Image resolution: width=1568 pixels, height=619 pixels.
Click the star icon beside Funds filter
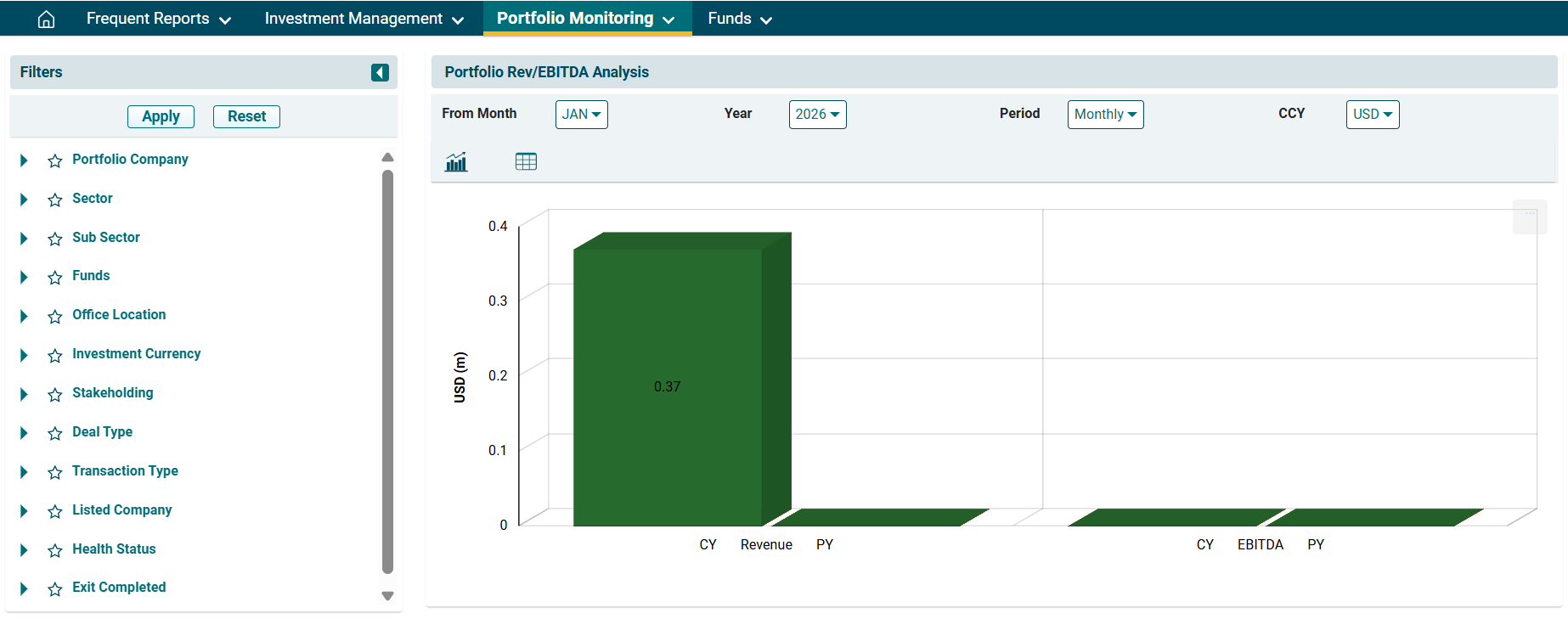coord(55,278)
